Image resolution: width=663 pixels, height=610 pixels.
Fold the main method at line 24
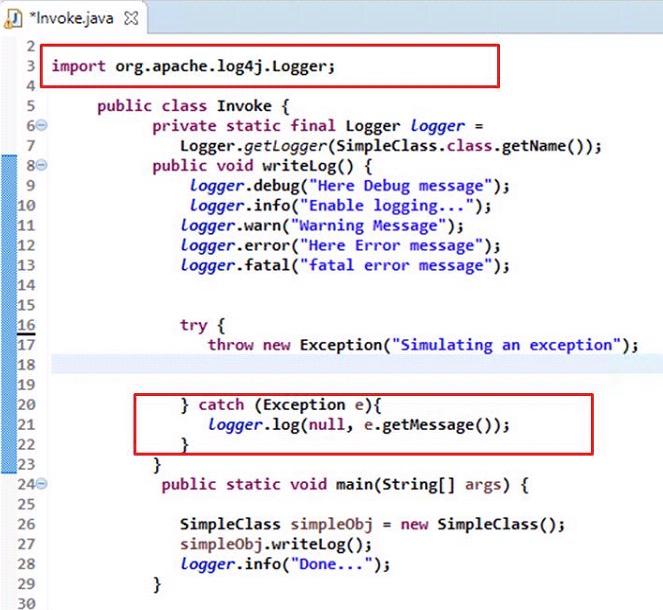click(42, 485)
